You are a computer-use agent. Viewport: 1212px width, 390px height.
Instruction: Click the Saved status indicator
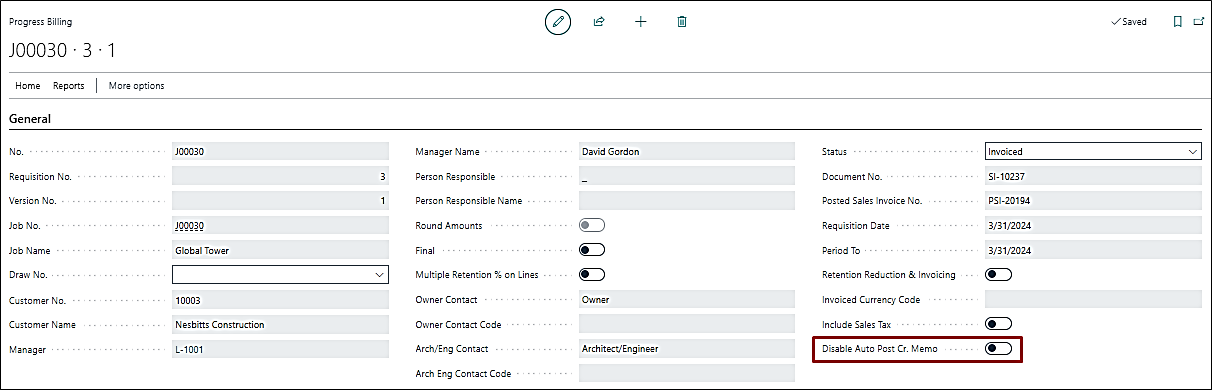1129,21
